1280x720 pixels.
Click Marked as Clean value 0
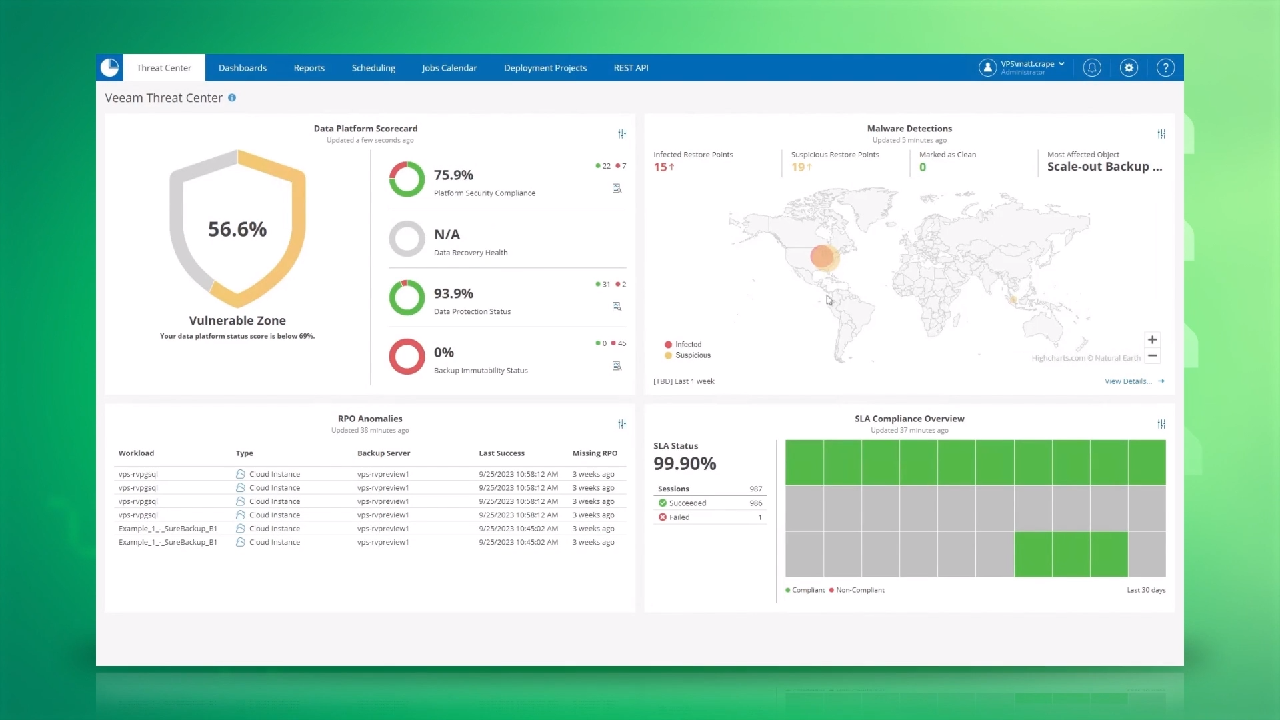[x=922, y=167]
